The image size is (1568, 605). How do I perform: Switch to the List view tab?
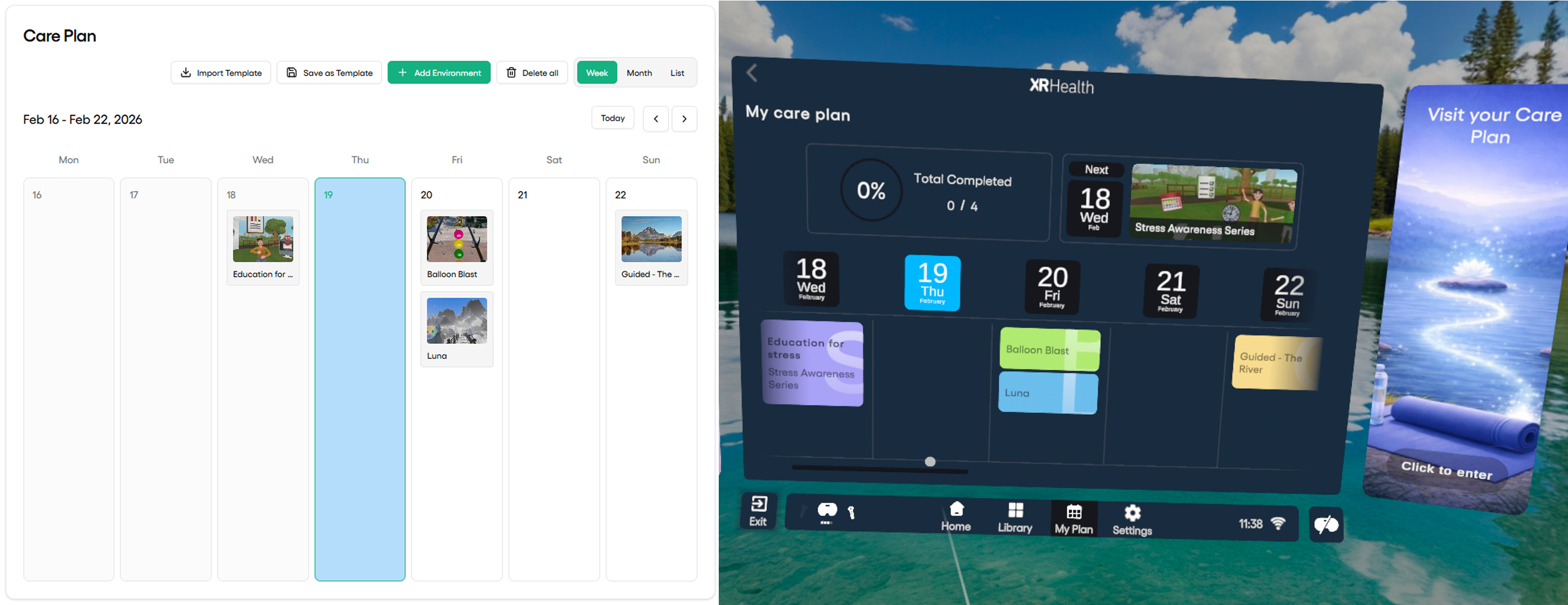(678, 73)
